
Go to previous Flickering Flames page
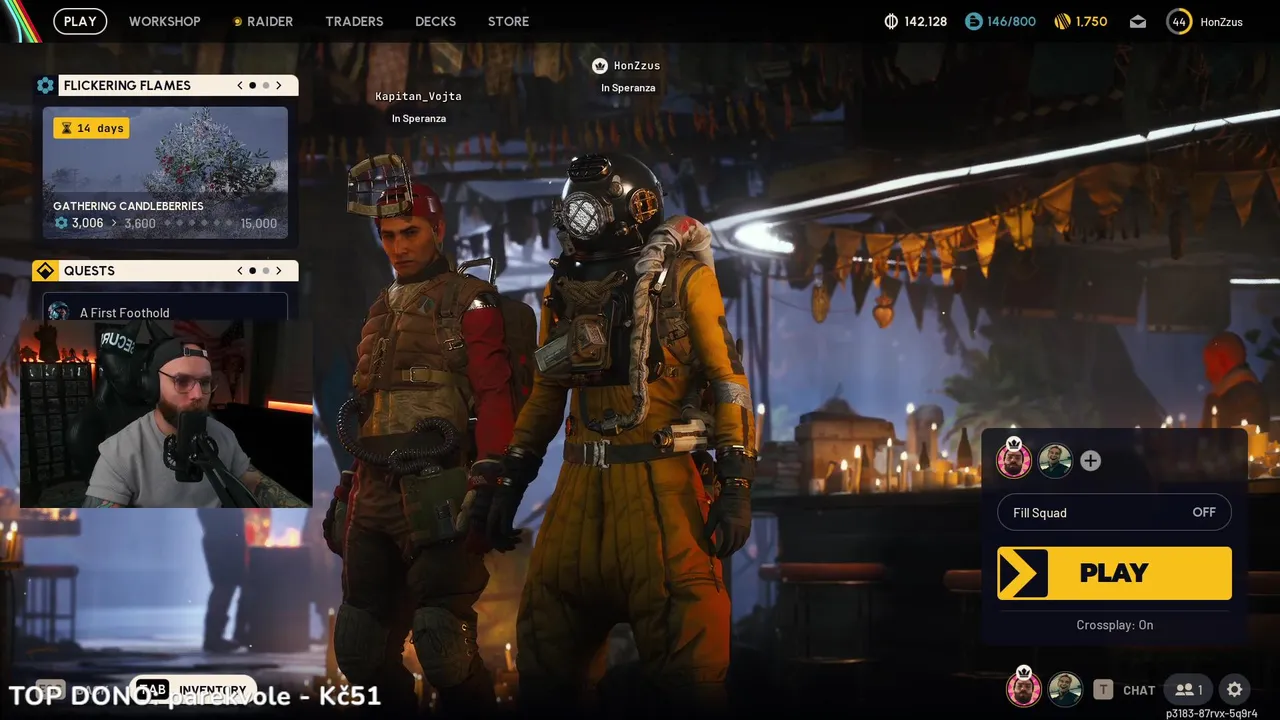pyautogui.click(x=240, y=85)
